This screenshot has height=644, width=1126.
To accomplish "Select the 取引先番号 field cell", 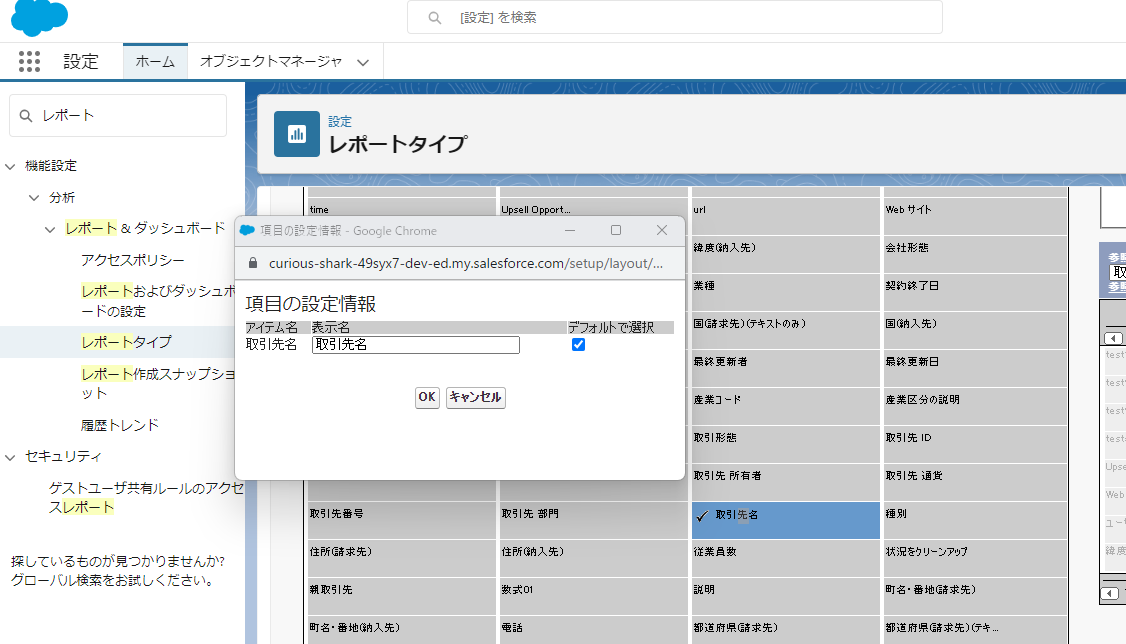I will (401, 520).
